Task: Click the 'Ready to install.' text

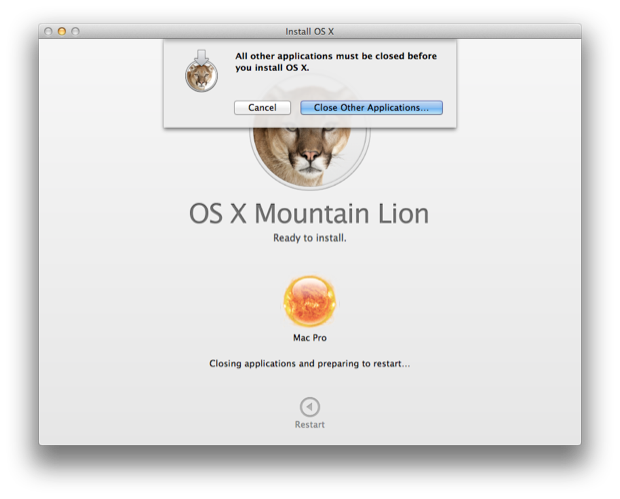Action: coord(310,238)
